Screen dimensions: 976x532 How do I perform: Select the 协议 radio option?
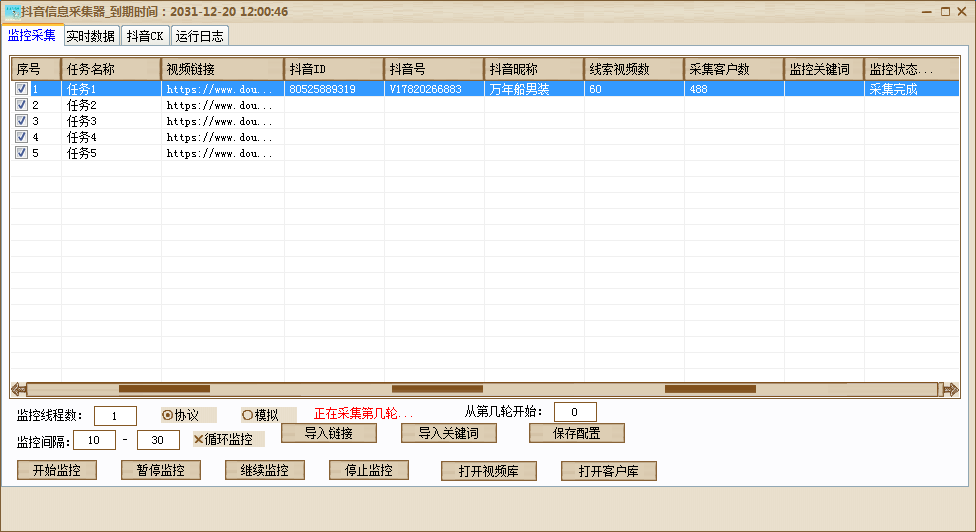(167, 414)
